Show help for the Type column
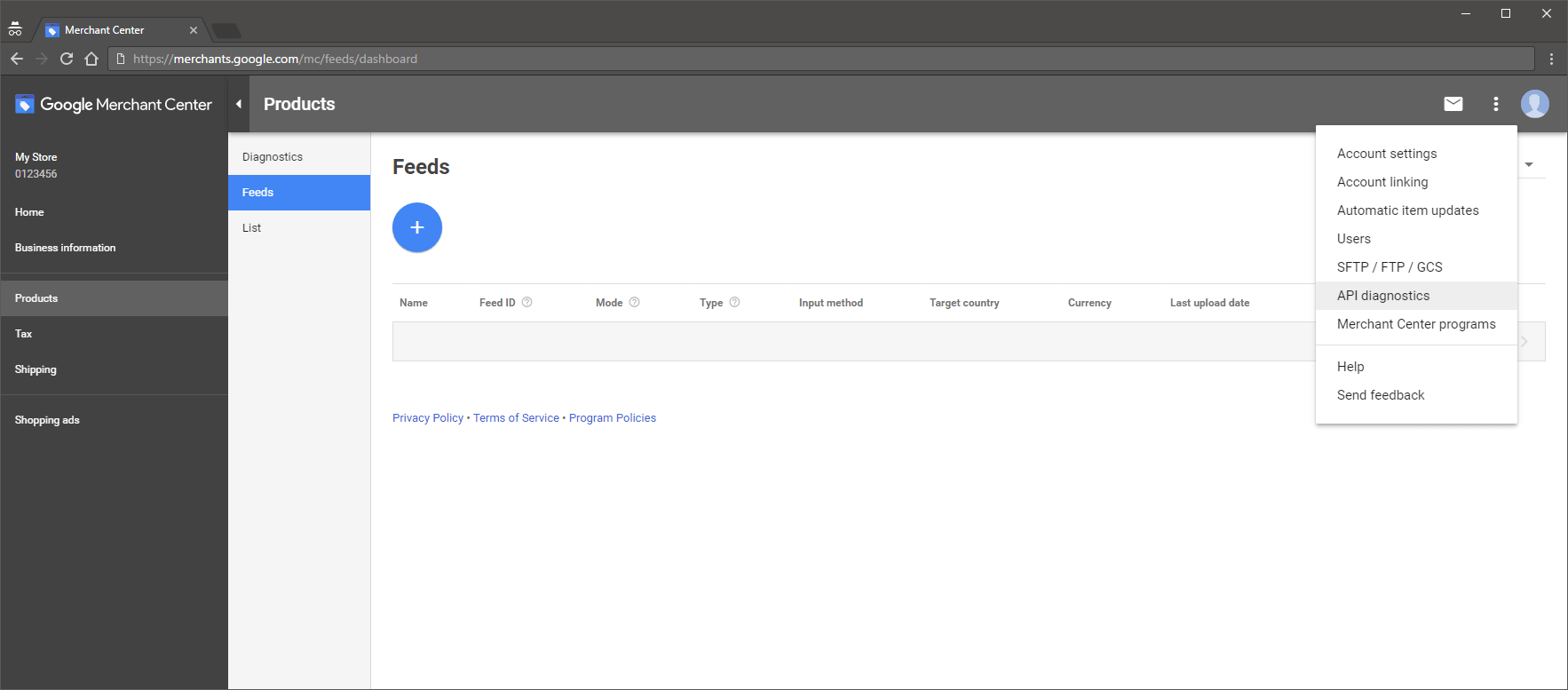Image resolution: width=1568 pixels, height=690 pixels. point(734,302)
